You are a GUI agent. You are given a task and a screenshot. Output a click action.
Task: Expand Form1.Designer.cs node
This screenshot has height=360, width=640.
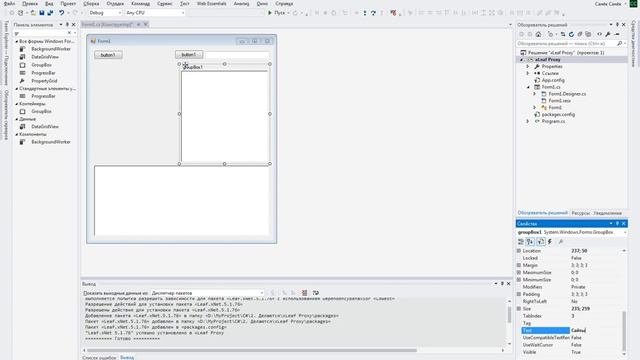[535, 94]
